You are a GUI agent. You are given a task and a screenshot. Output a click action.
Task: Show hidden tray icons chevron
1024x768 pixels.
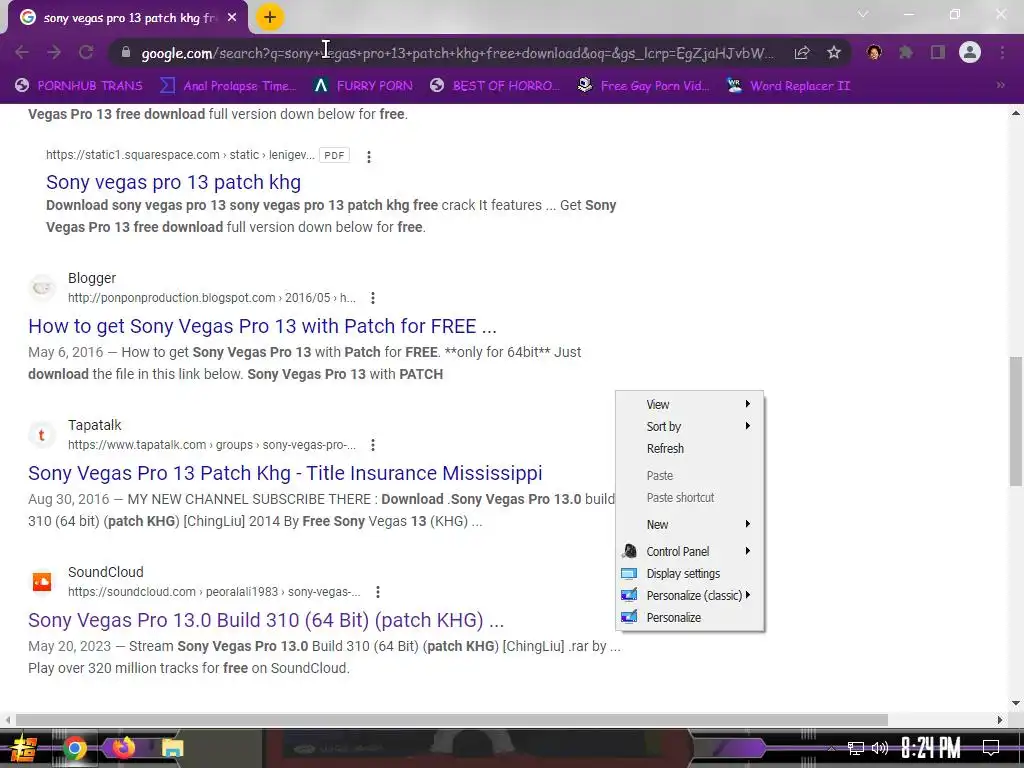click(x=831, y=748)
